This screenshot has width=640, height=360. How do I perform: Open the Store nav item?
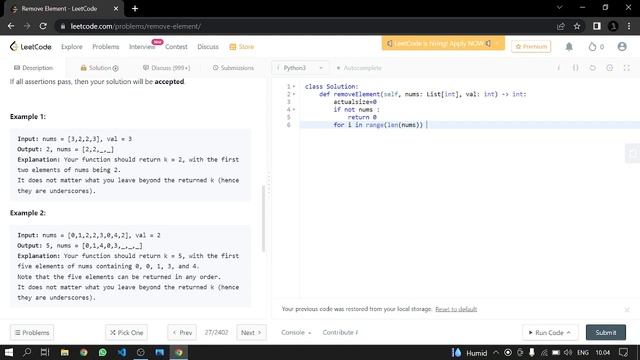click(x=242, y=47)
